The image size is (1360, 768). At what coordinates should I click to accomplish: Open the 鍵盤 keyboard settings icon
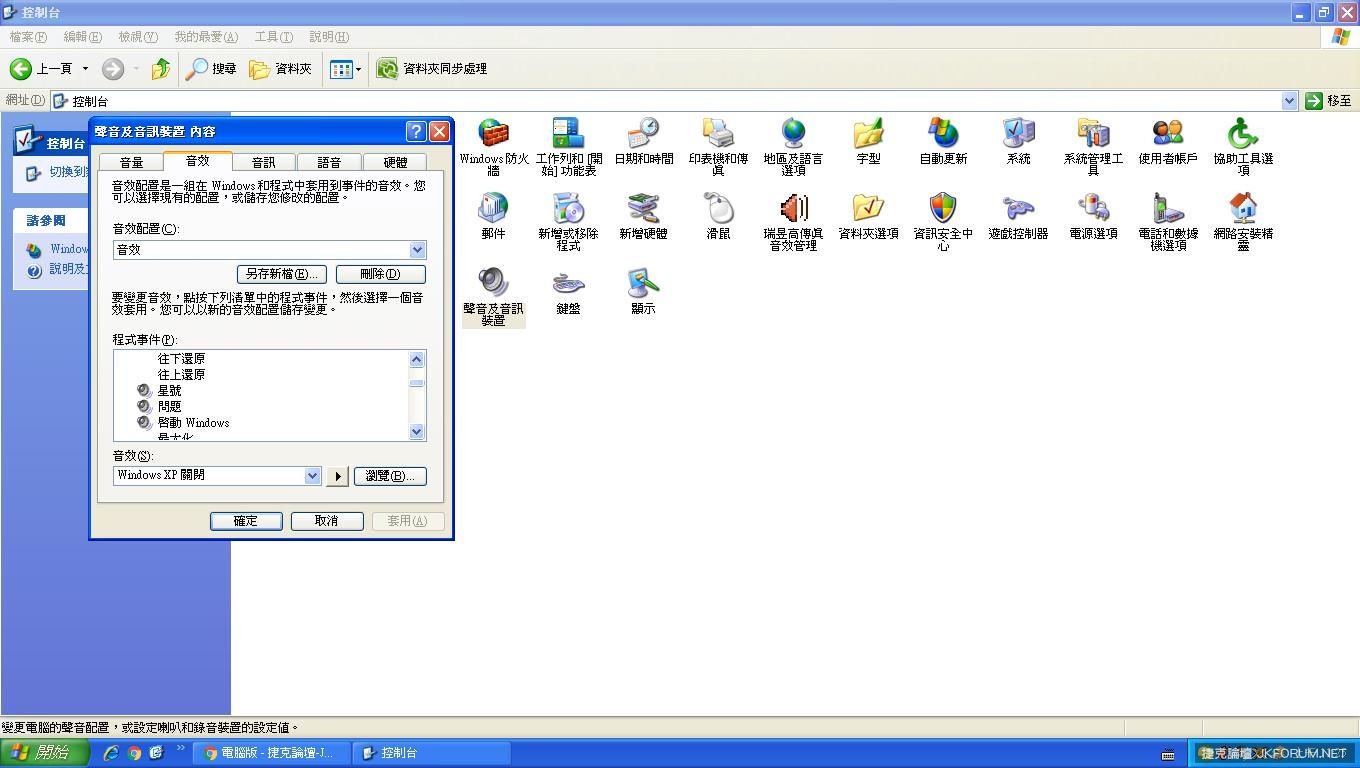(x=568, y=285)
